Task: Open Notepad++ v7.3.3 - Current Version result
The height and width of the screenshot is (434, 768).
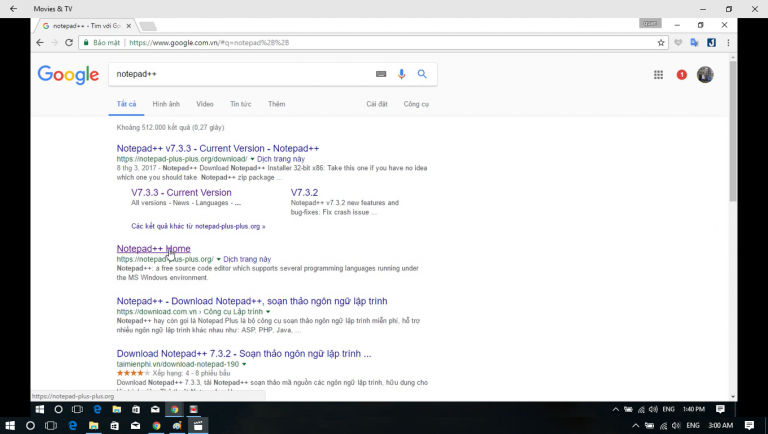Action: coord(217,148)
